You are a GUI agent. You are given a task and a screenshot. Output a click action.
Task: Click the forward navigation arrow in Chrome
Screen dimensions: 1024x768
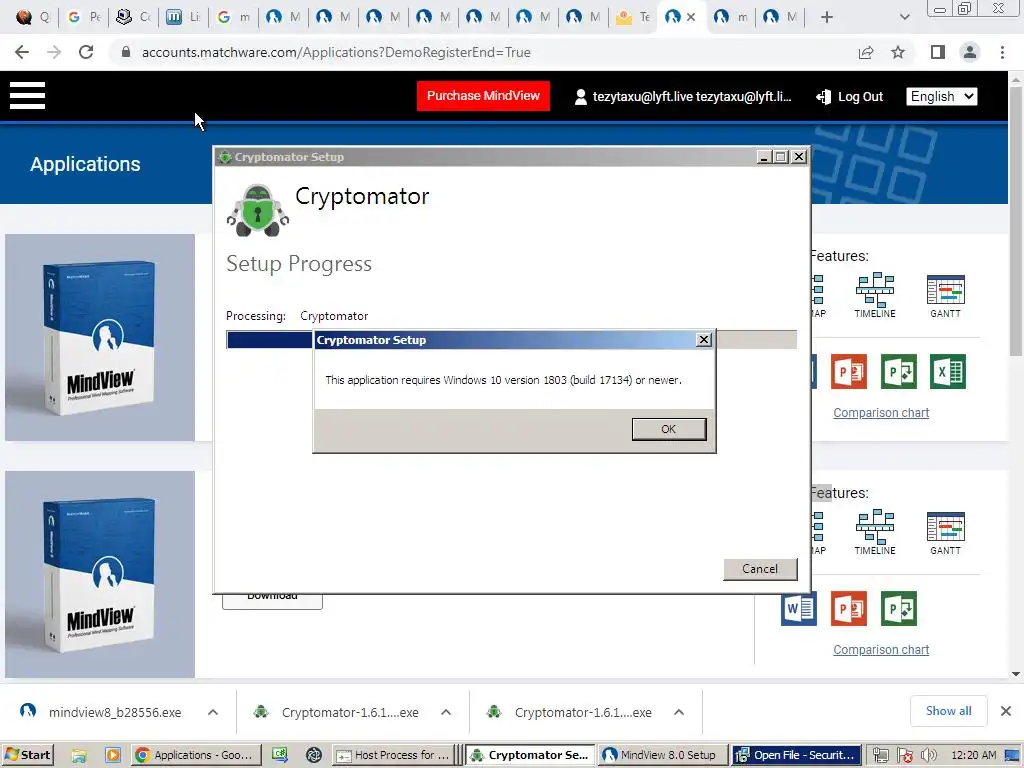coord(54,52)
